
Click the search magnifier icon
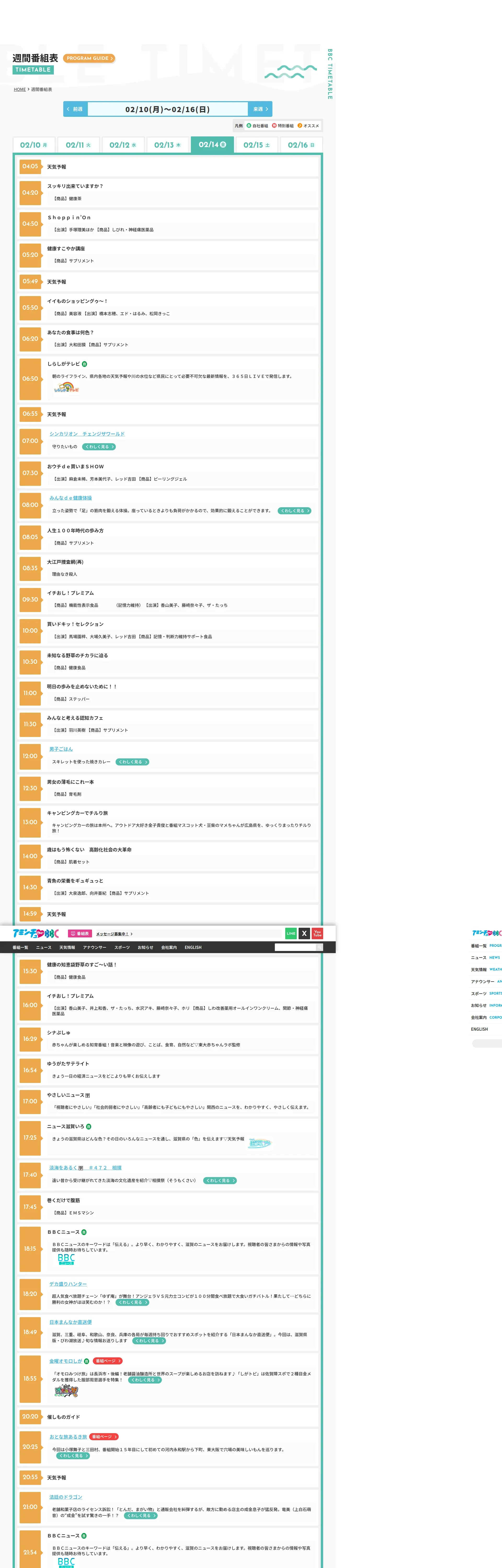[319, 947]
